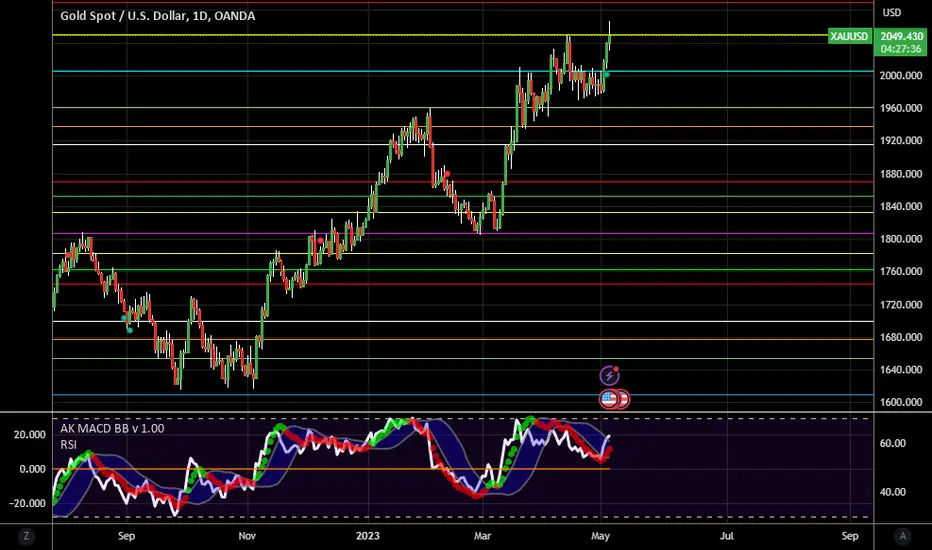The height and width of the screenshot is (550, 932).
Task: Click the Jul label on time axis
Action: click(x=726, y=536)
